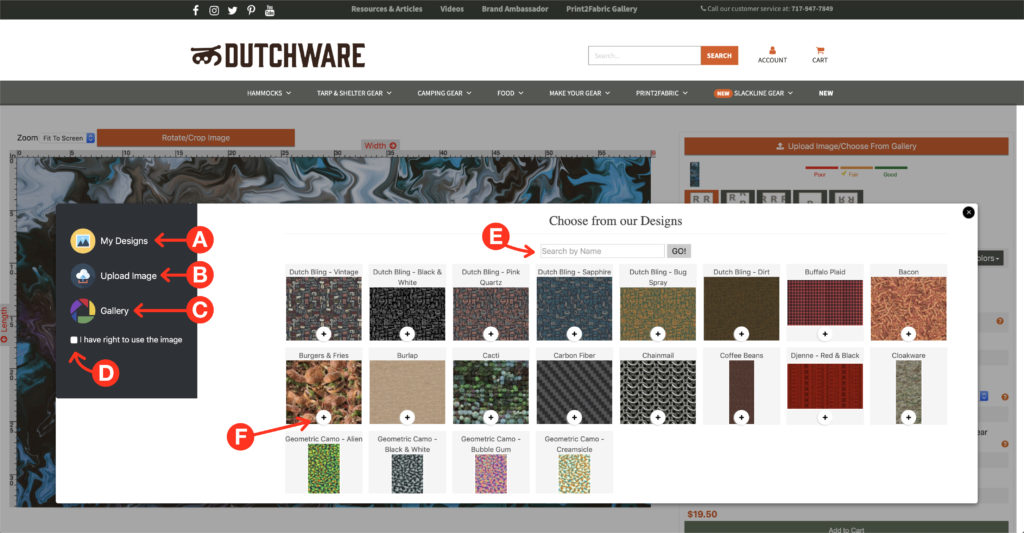This screenshot has width=1024, height=533.
Task: Open the Account user icon
Action: (x=772, y=50)
